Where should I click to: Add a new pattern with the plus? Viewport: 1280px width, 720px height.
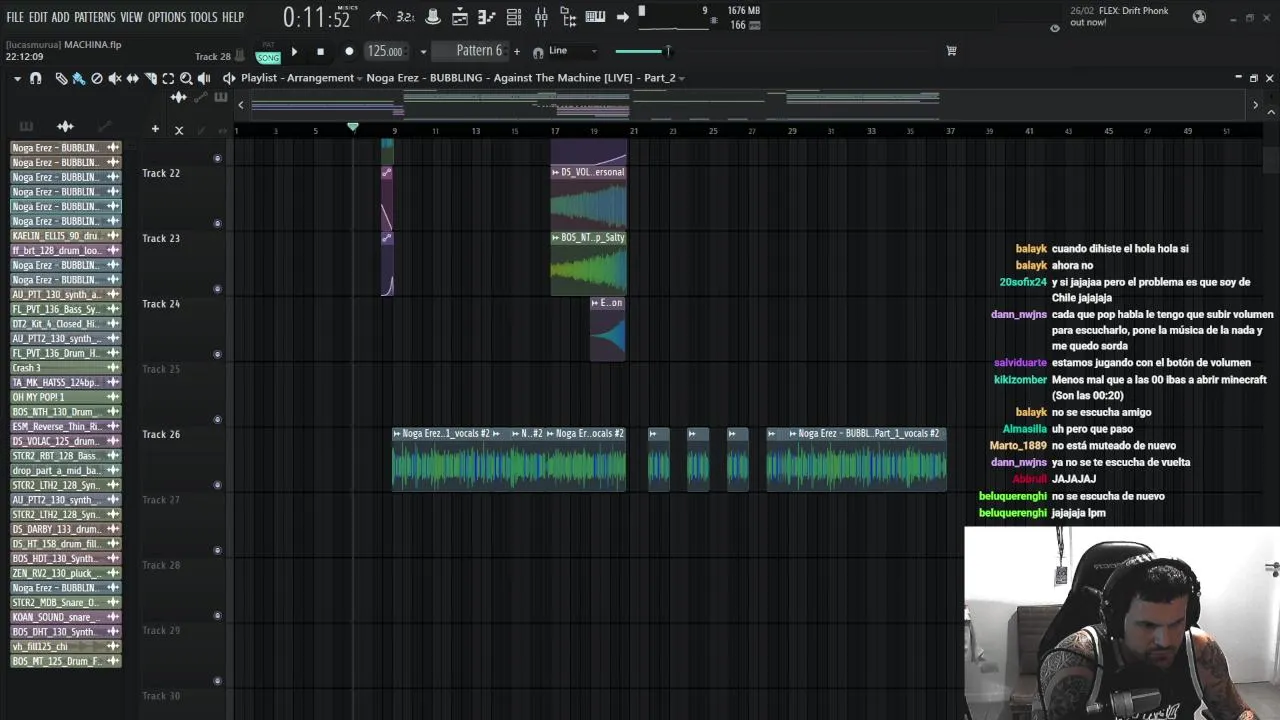coord(517,52)
